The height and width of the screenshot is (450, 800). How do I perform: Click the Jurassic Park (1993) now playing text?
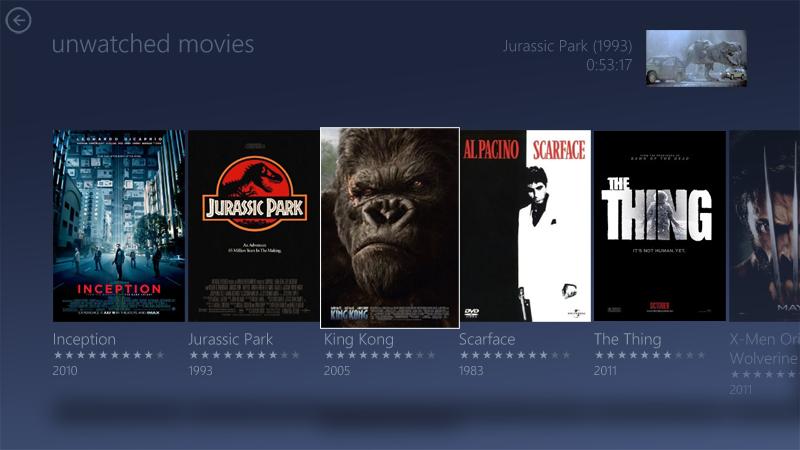point(567,46)
